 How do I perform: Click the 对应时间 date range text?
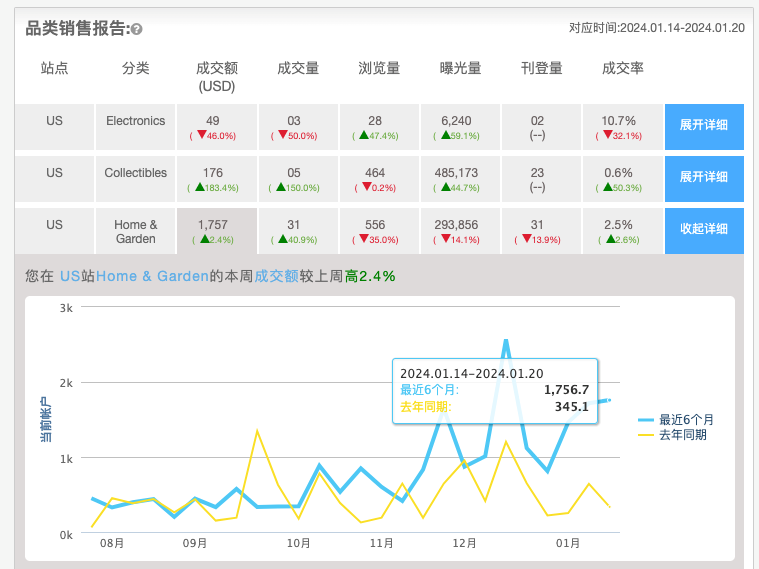point(656,28)
